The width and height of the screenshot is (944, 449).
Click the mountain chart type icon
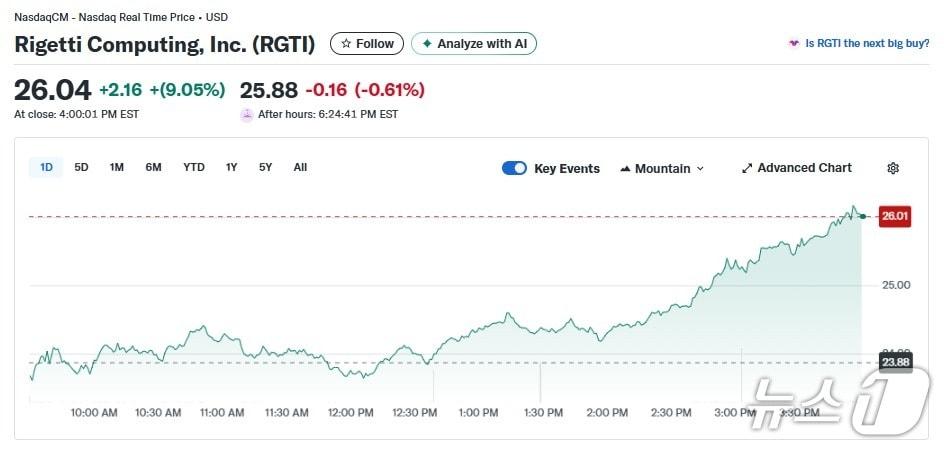click(626, 168)
